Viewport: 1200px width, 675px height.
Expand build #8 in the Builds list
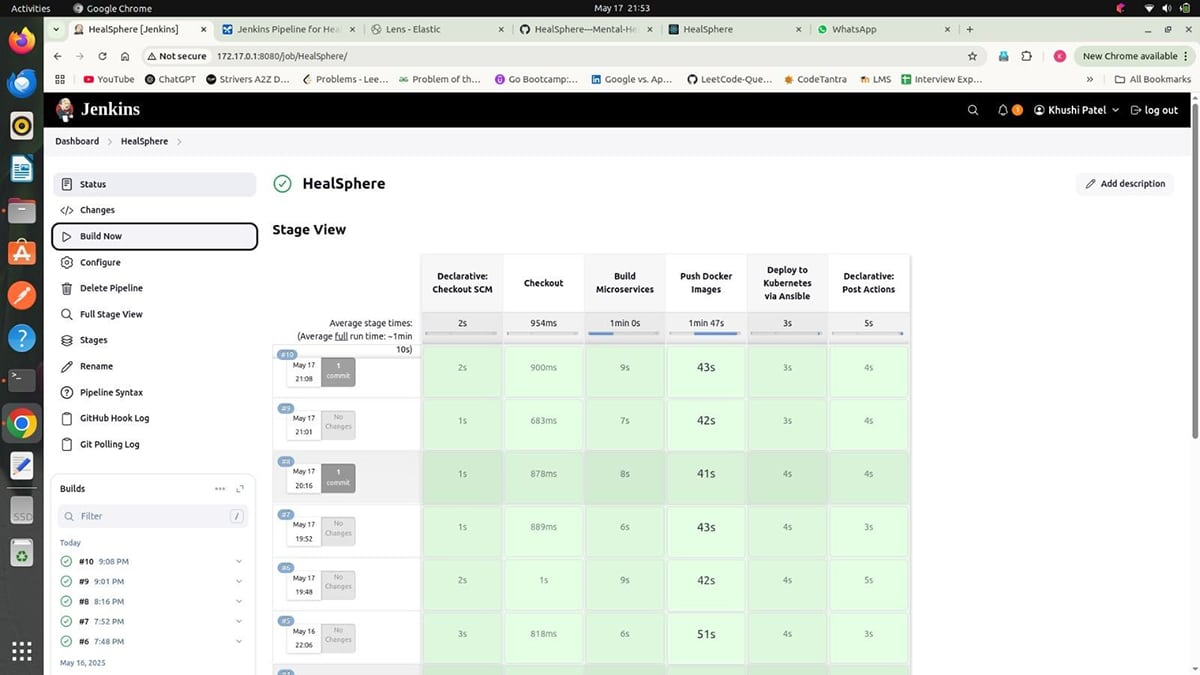(x=238, y=601)
